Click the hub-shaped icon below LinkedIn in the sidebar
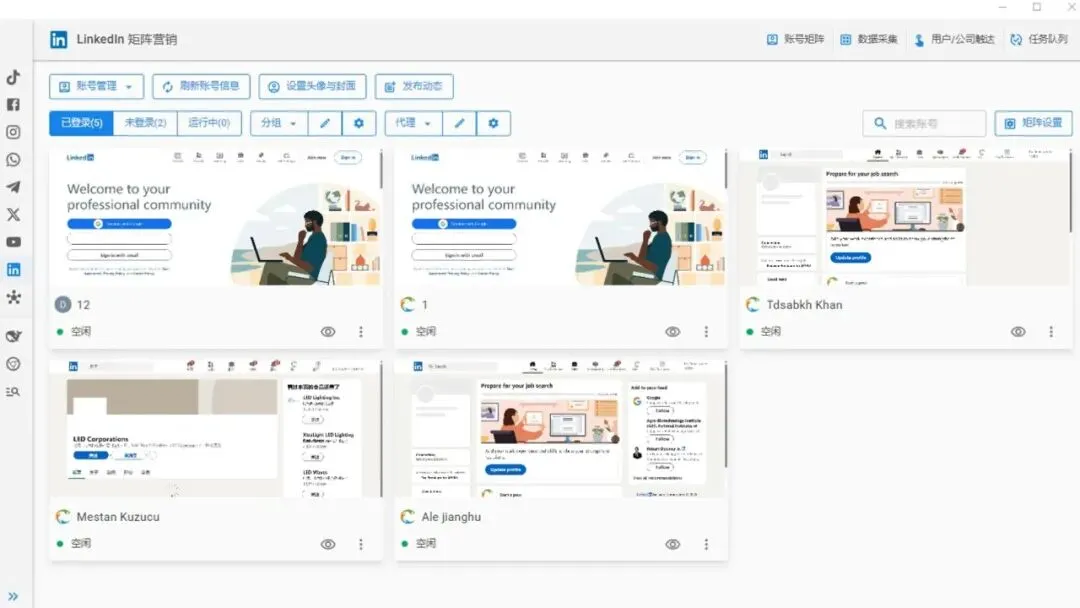 [13, 297]
